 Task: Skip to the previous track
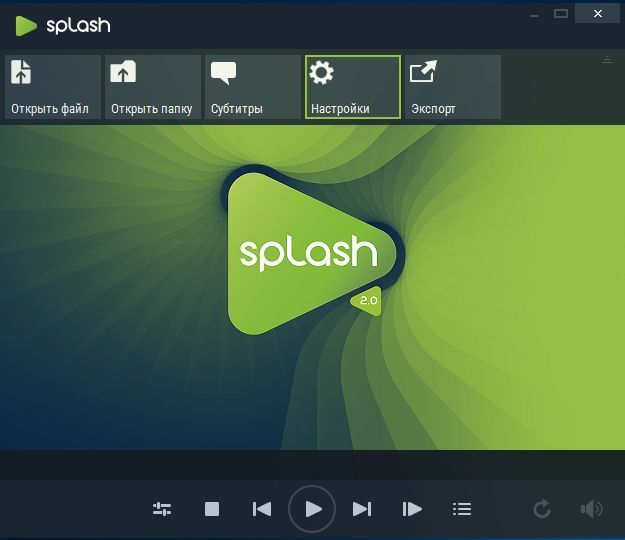click(x=262, y=509)
